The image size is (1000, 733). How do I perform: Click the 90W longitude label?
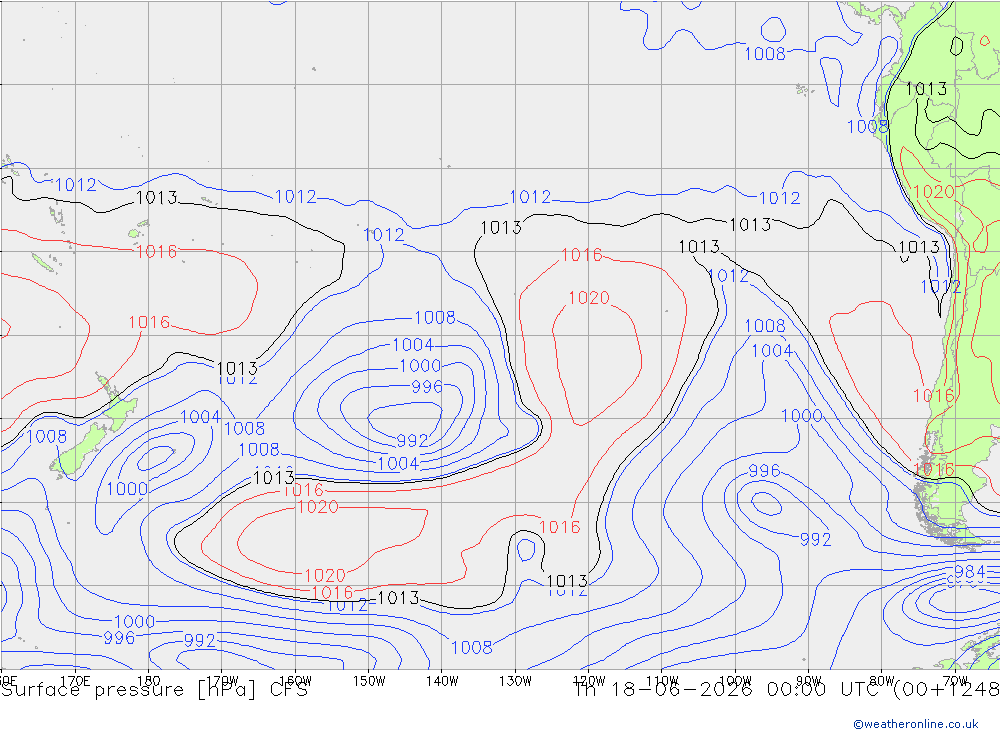pyautogui.click(x=809, y=681)
